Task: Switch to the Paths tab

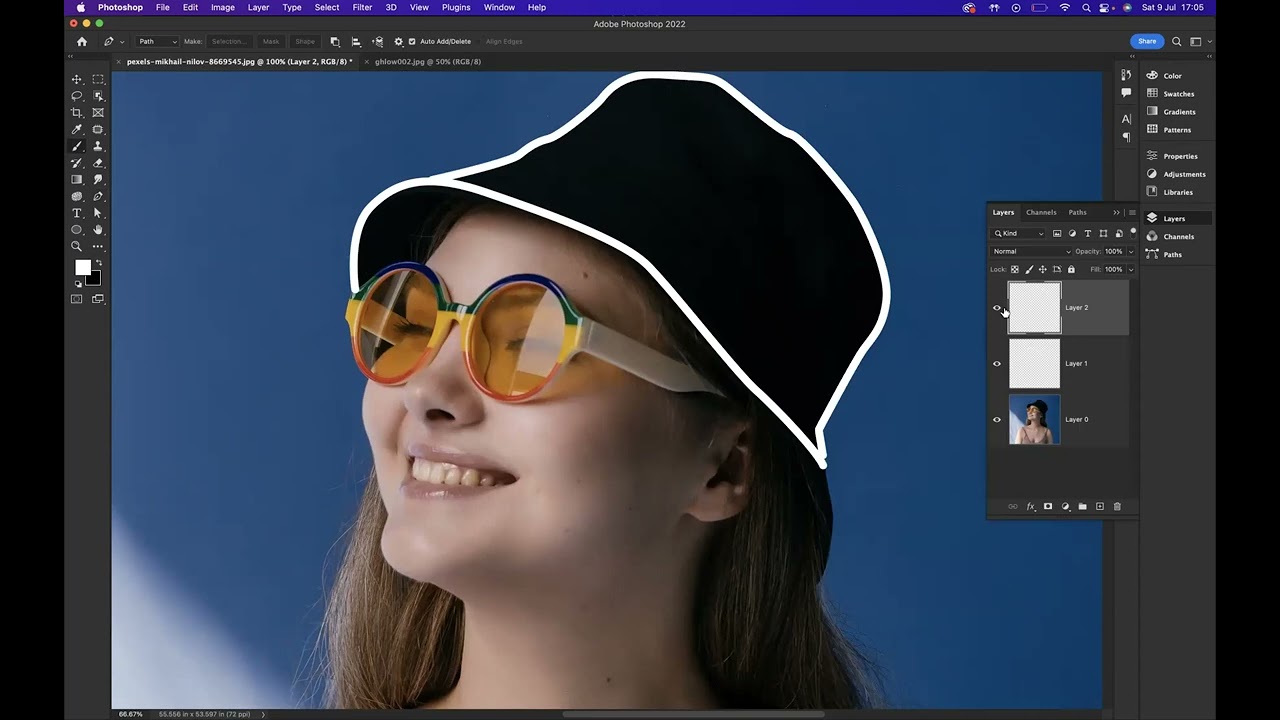Action: pyautogui.click(x=1077, y=212)
